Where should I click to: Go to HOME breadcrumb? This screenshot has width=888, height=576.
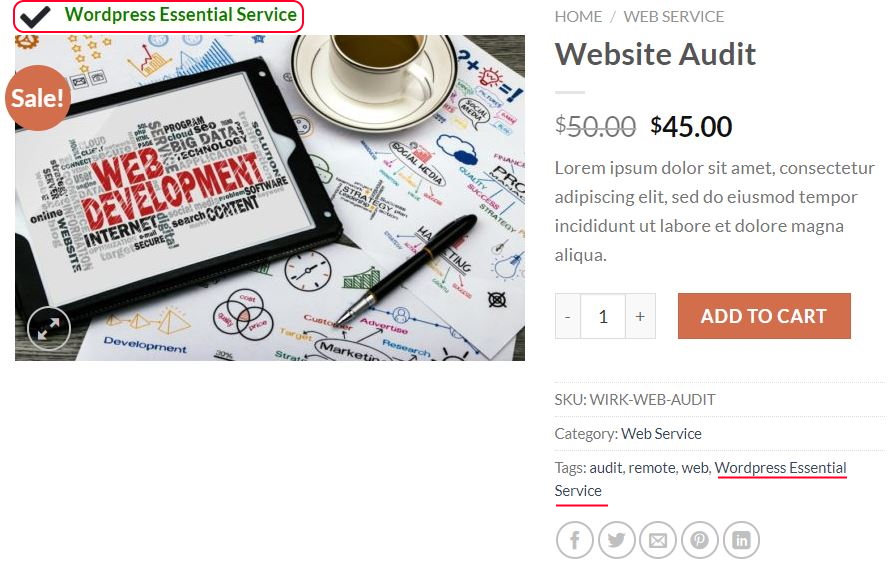578,16
